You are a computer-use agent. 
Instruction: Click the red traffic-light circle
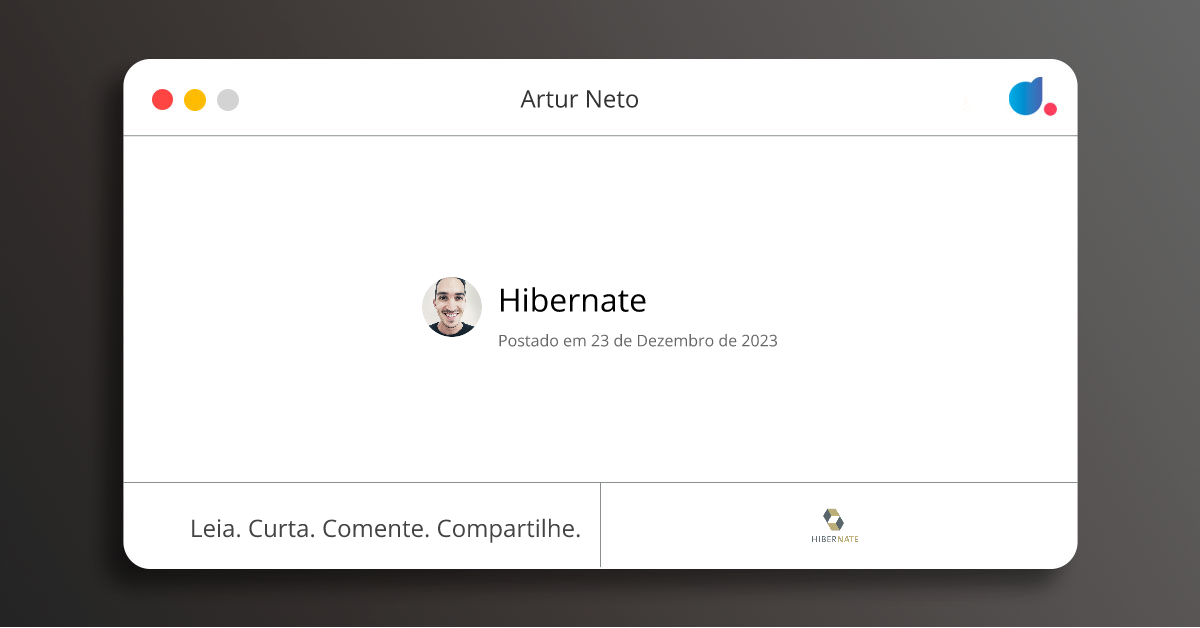click(x=162, y=99)
